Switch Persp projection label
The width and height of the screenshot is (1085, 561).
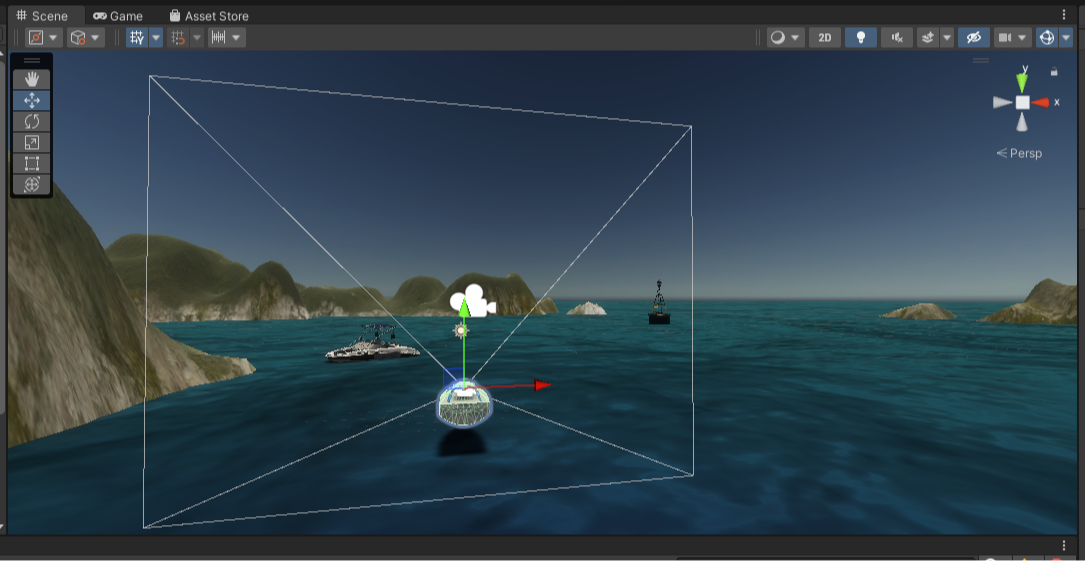click(x=1019, y=153)
